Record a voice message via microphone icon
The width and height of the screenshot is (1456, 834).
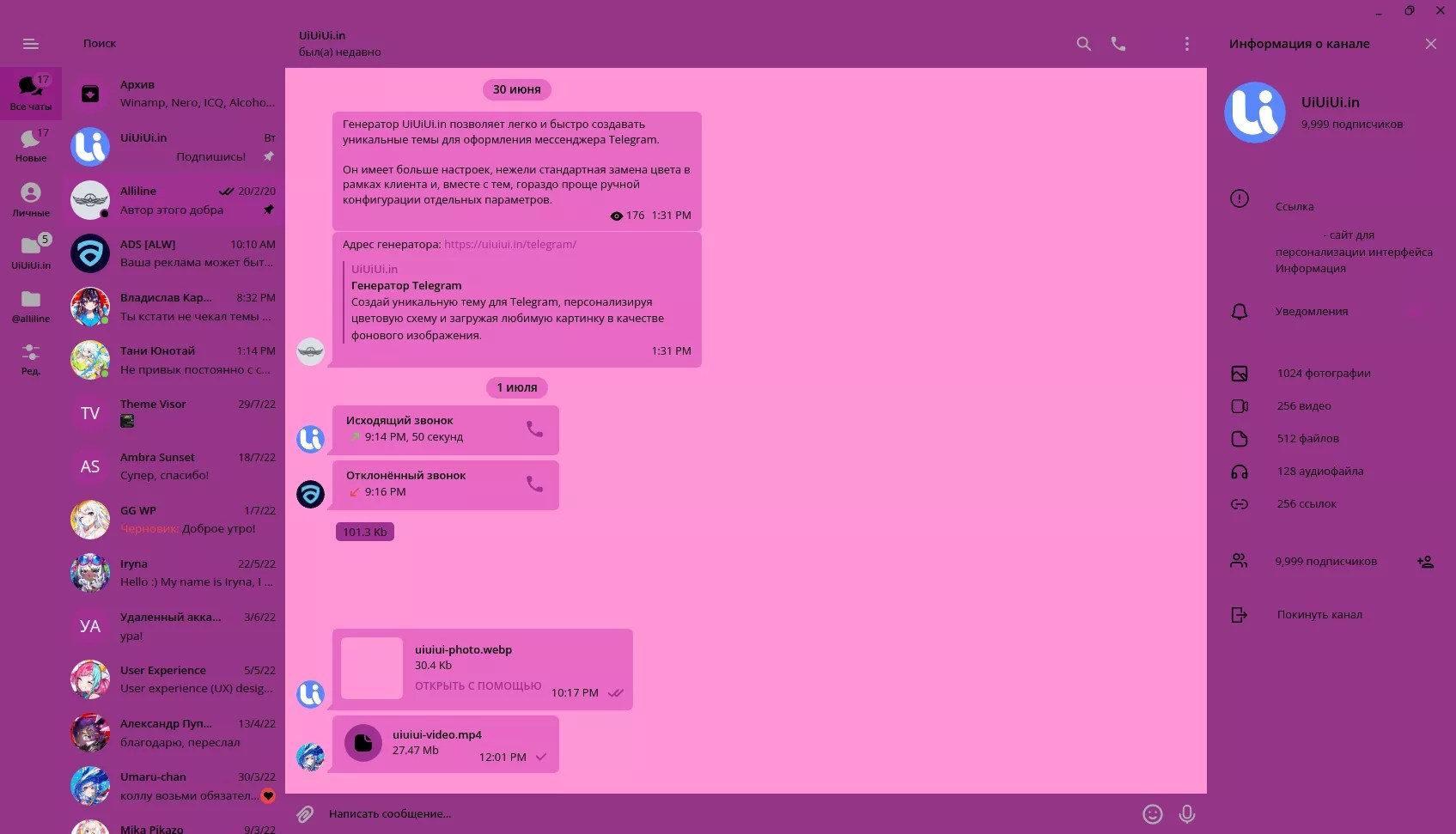click(1188, 813)
